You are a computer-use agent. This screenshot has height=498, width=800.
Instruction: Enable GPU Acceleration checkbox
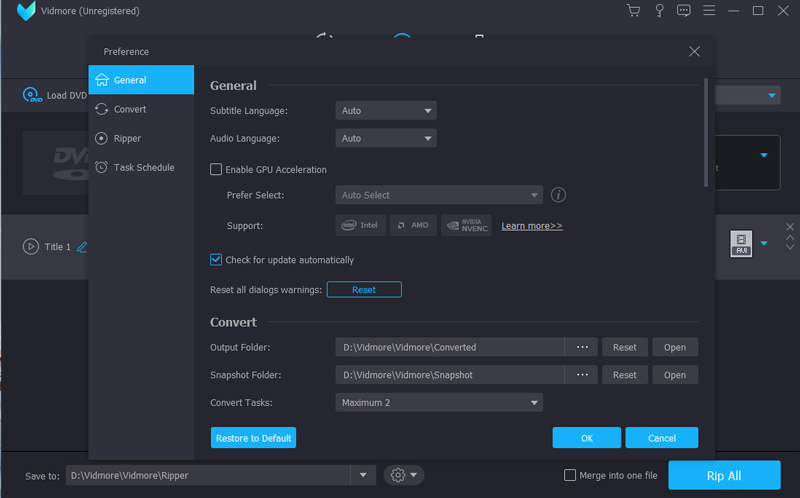216,170
